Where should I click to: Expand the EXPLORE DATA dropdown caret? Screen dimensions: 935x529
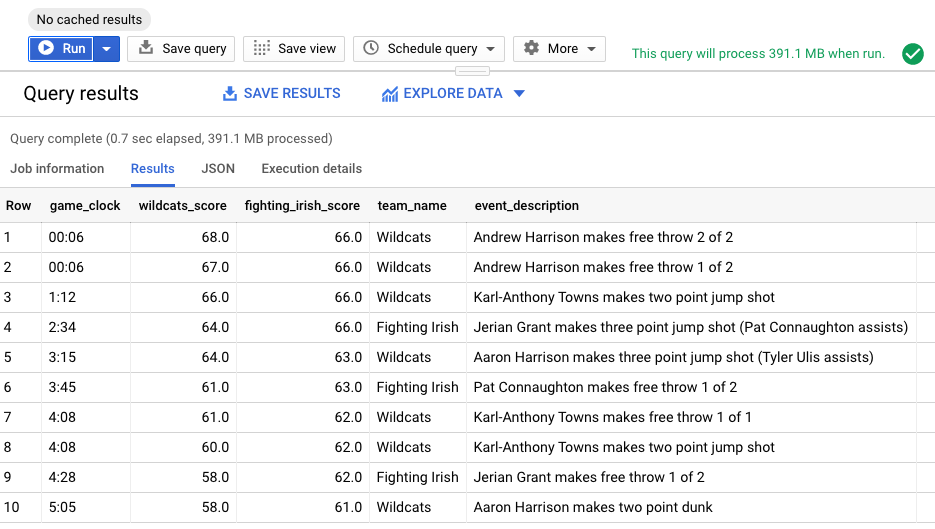(x=519, y=94)
